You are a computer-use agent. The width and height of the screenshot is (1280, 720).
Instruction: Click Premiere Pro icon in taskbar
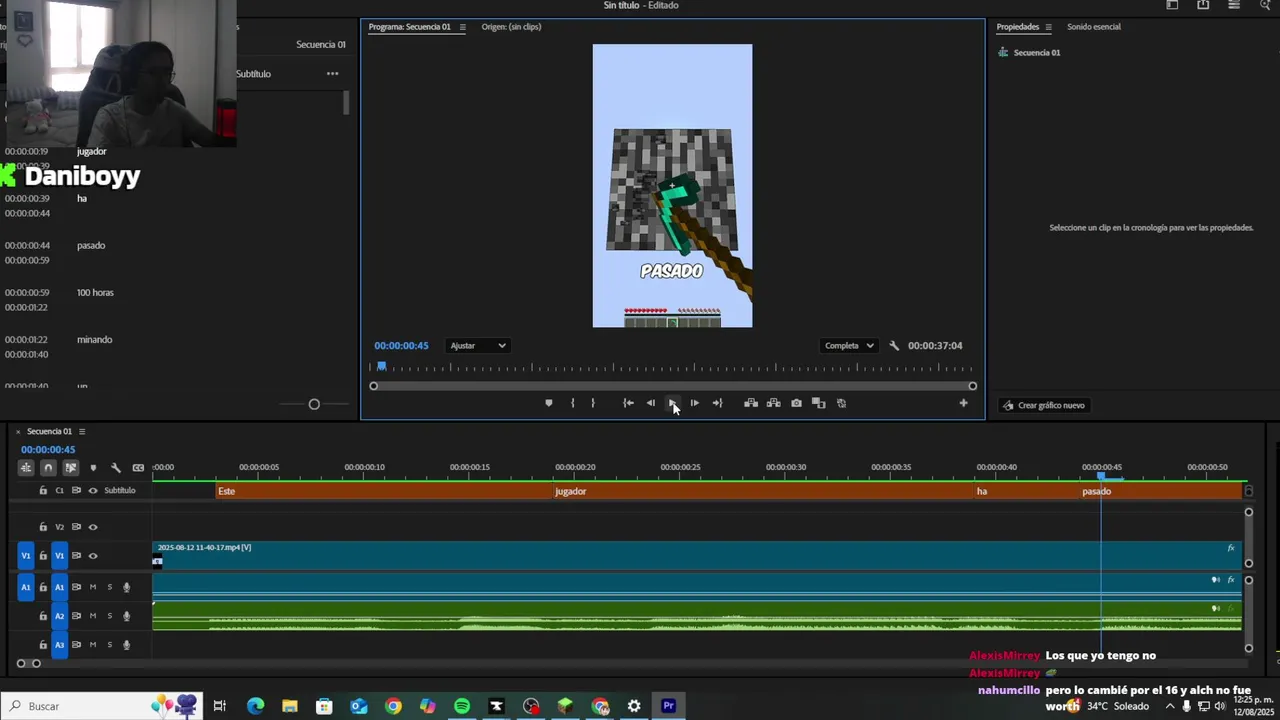point(669,706)
